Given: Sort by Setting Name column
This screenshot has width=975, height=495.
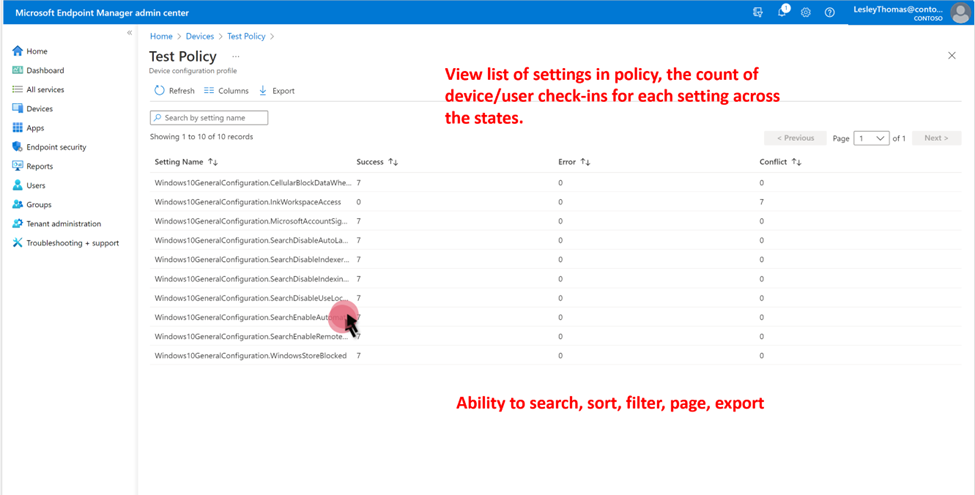Looking at the screenshot, I should (186, 162).
